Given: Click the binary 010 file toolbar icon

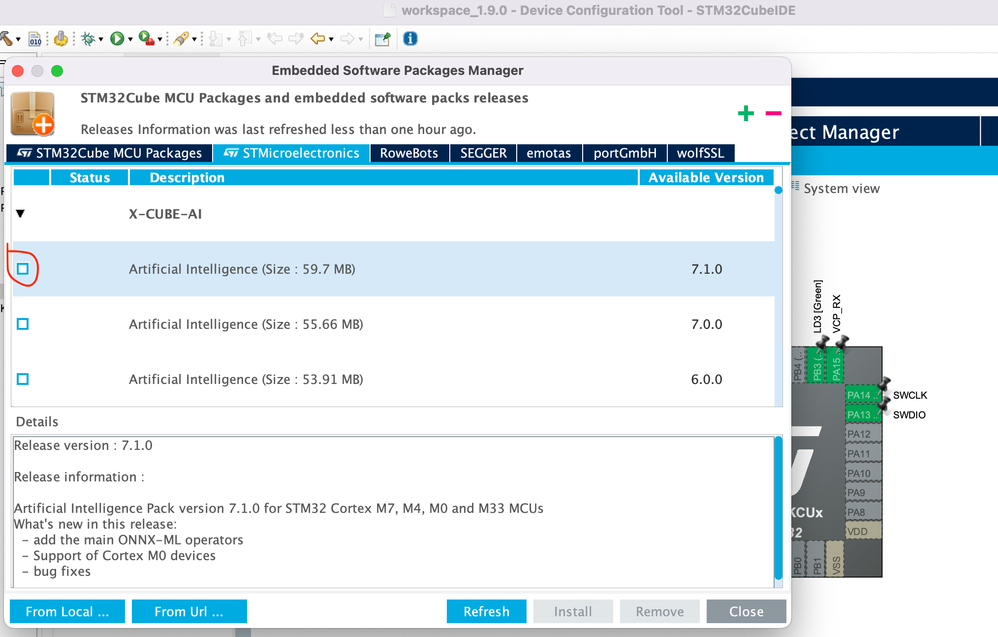Looking at the screenshot, I should [35, 39].
